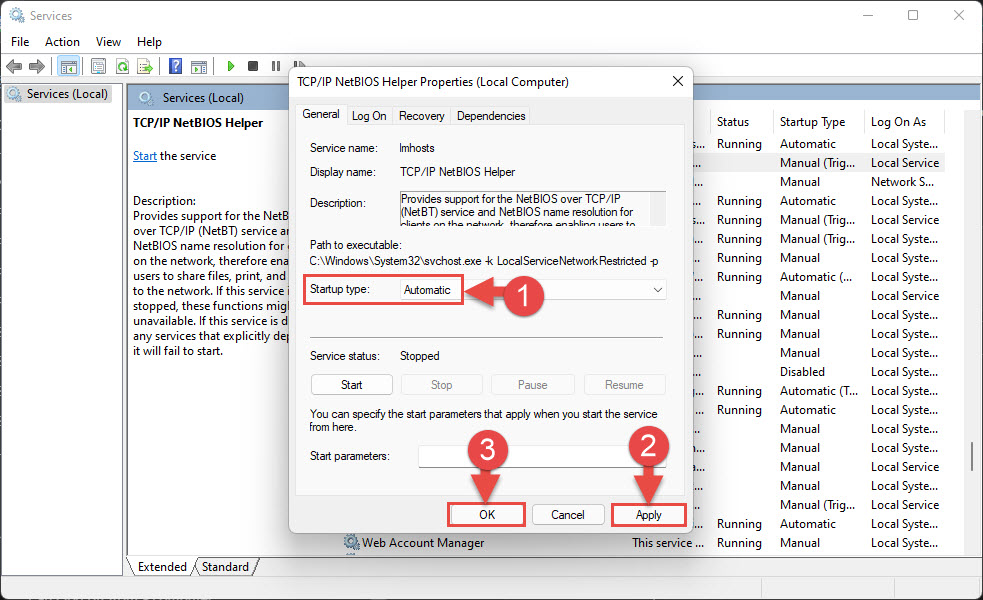Click the Stop Service square toolbar icon
The width and height of the screenshot is (983, 600).
[x=253, y=66]
